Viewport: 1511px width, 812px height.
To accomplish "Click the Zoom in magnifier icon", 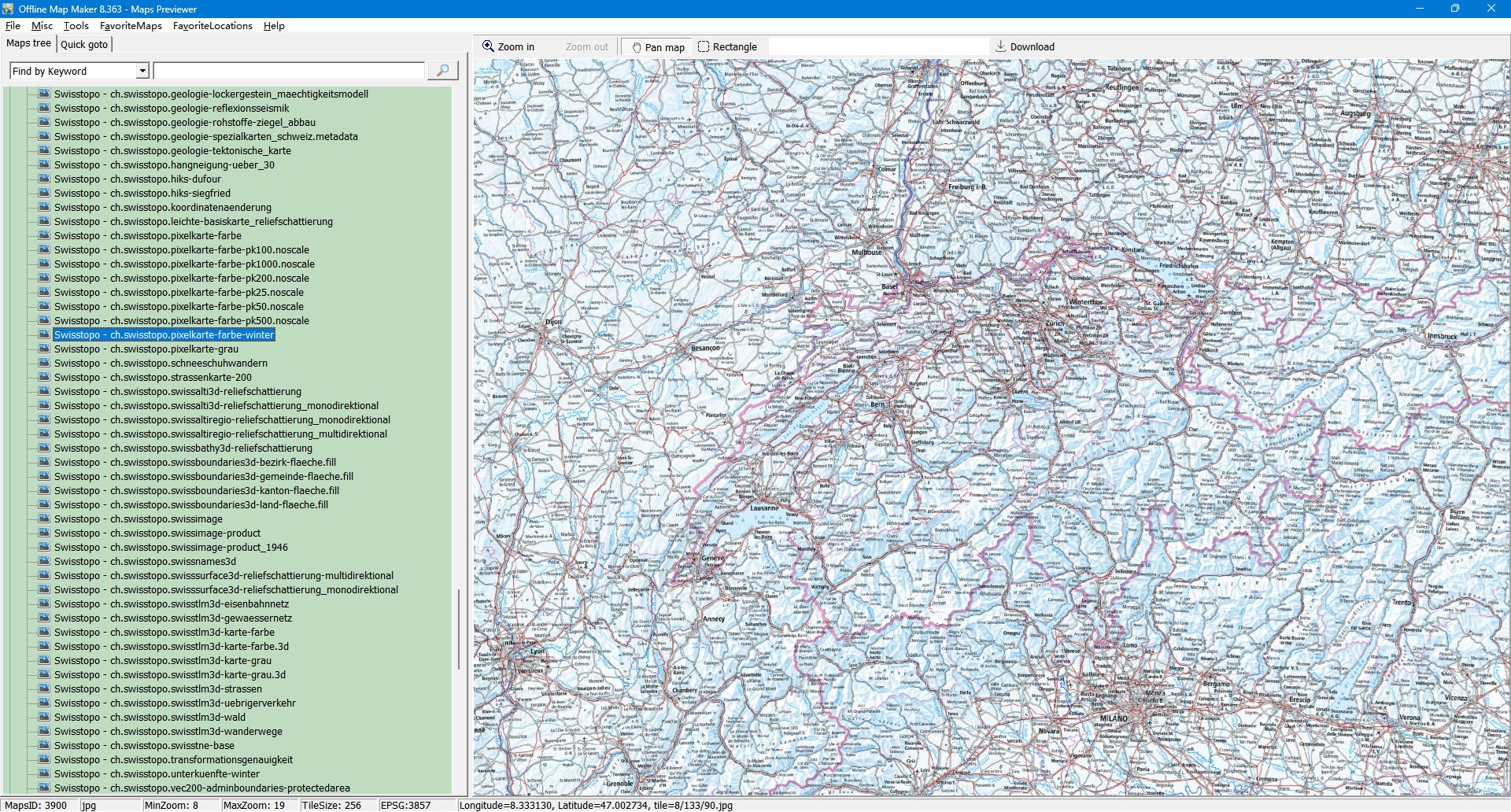I will click(x=489, y=46).
